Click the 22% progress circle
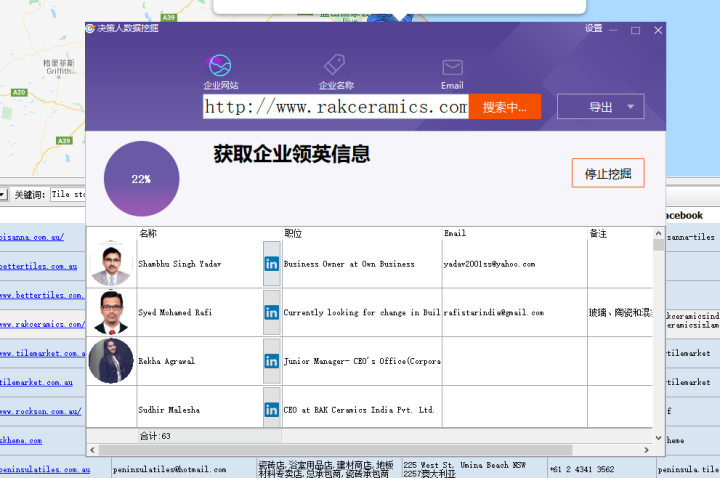Screen dimensions: 720x478 click(141, 179)
